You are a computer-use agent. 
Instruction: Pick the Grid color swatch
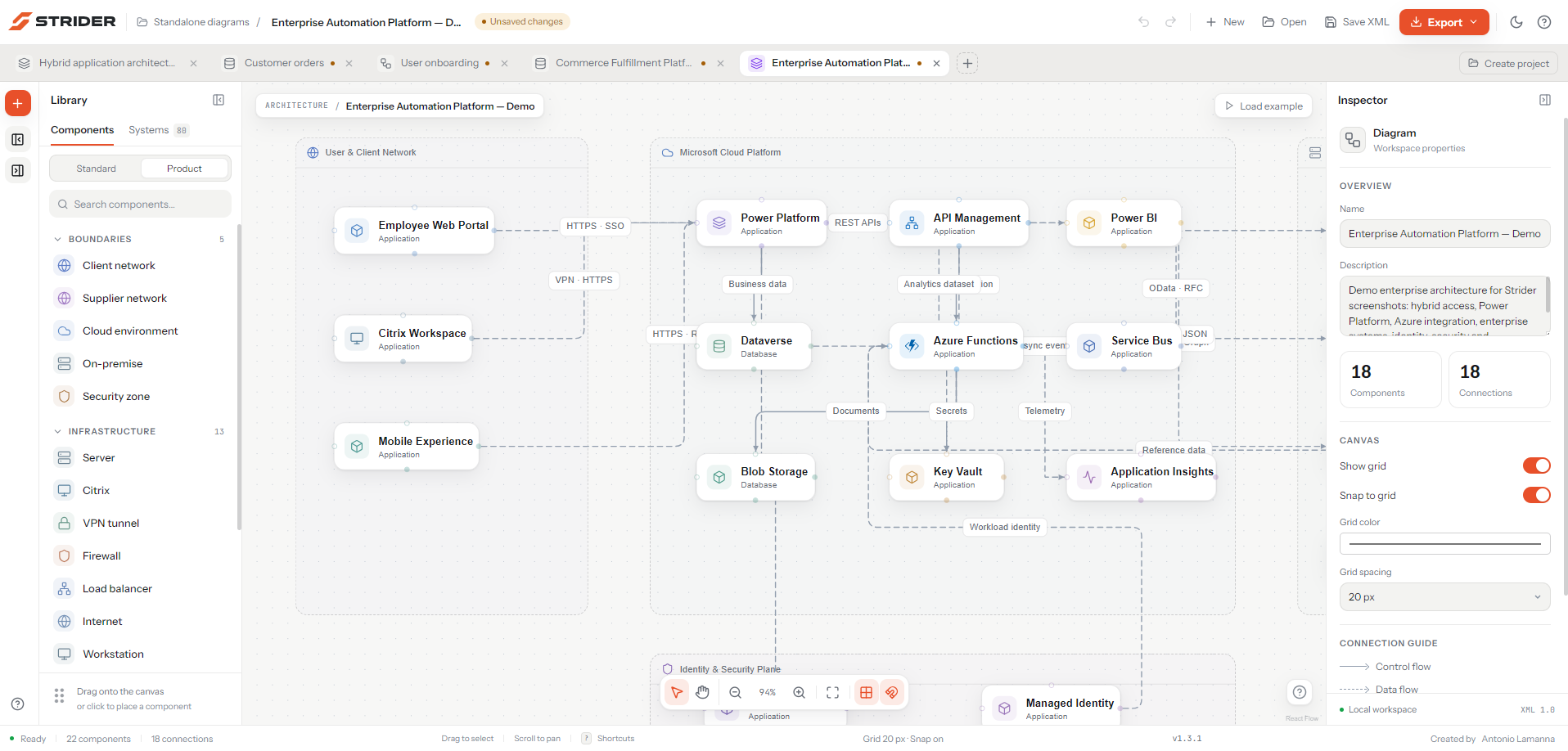click(x=1444, y=543)
